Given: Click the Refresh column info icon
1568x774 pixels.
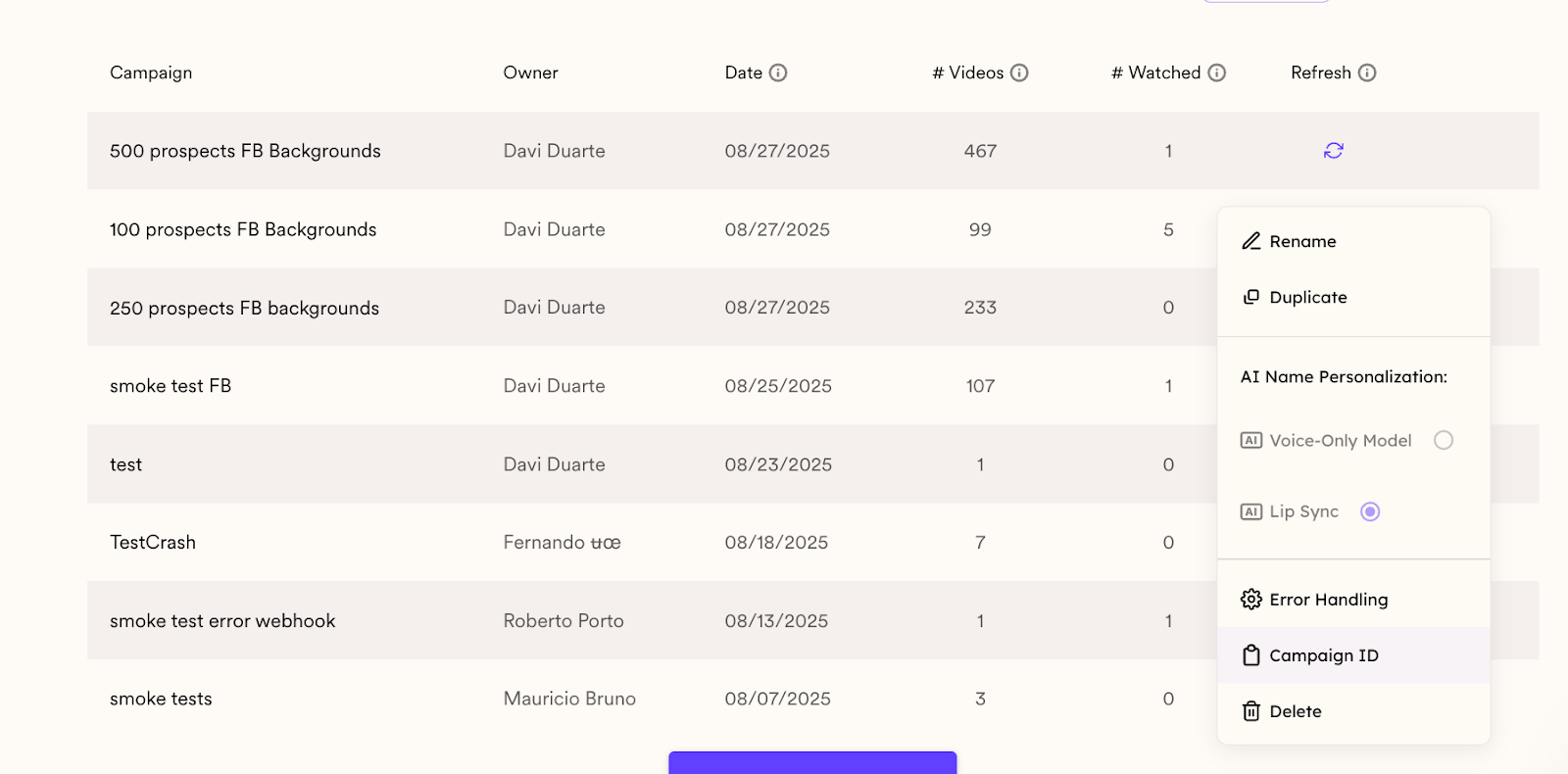Looking at the screenshot, I should [1367, 73].
